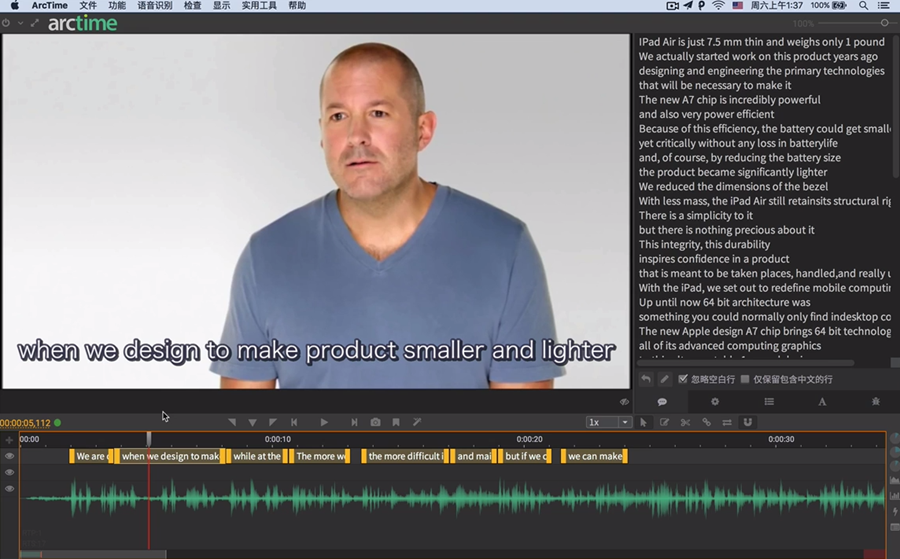
Task: Take a snapshot with the camera icon
Action: pos(375,423)
